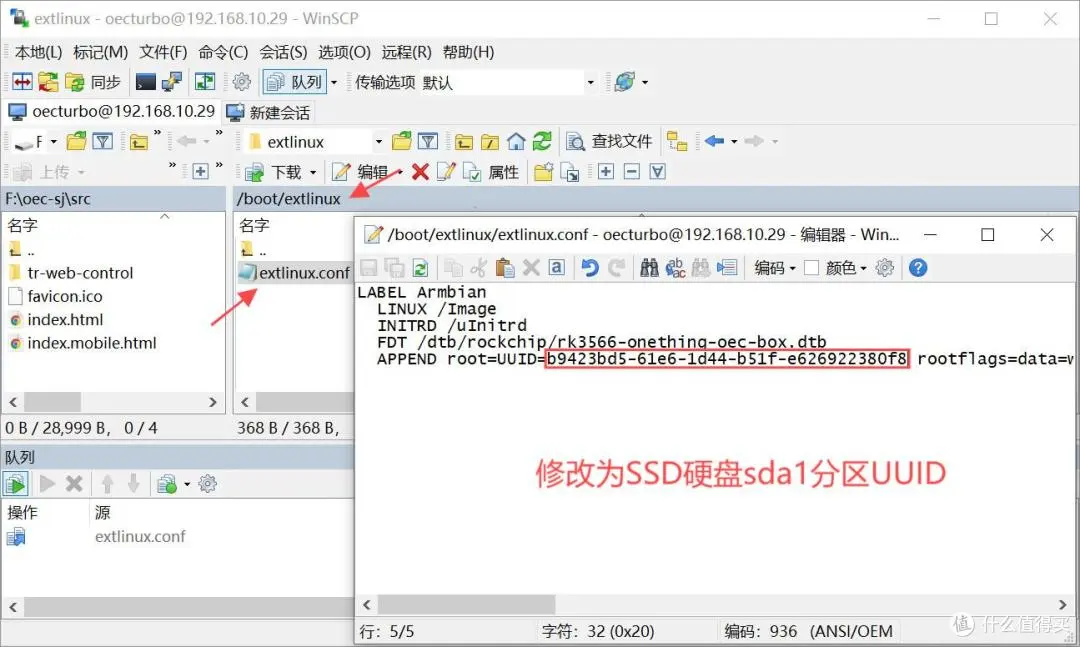The width and height of the screenshot is (1080, 647).
Task: Open the 选项(O) menu
Action: coord(344,52)
